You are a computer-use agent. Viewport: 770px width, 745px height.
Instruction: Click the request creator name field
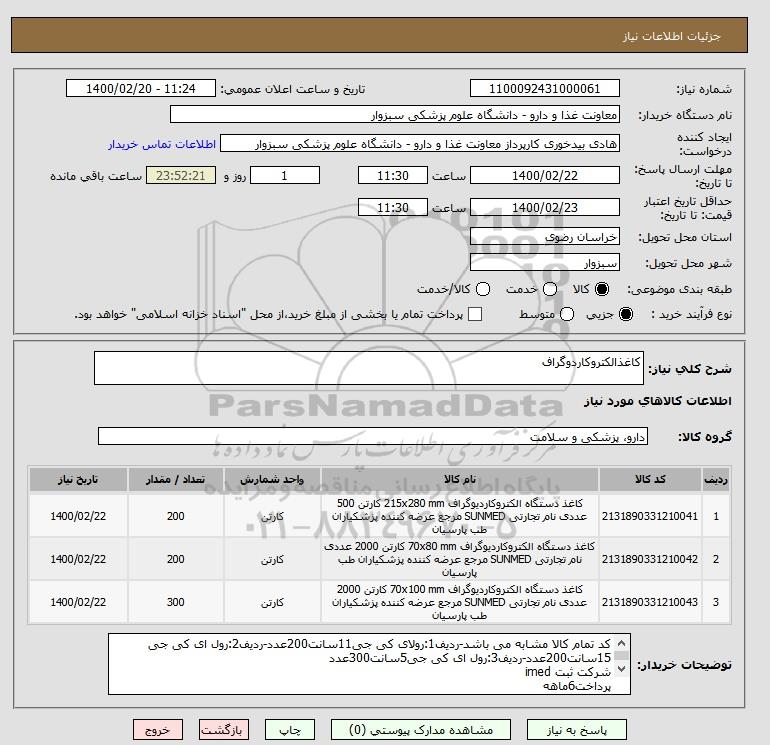click(420, 144)
